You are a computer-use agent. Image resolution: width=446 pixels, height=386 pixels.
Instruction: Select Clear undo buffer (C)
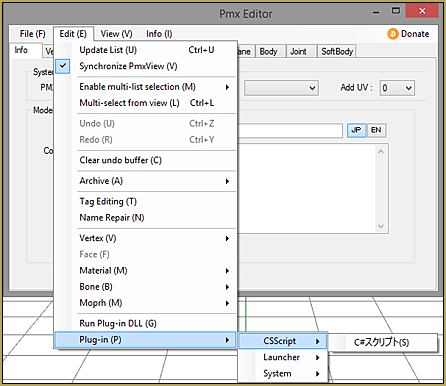[146, 160]
